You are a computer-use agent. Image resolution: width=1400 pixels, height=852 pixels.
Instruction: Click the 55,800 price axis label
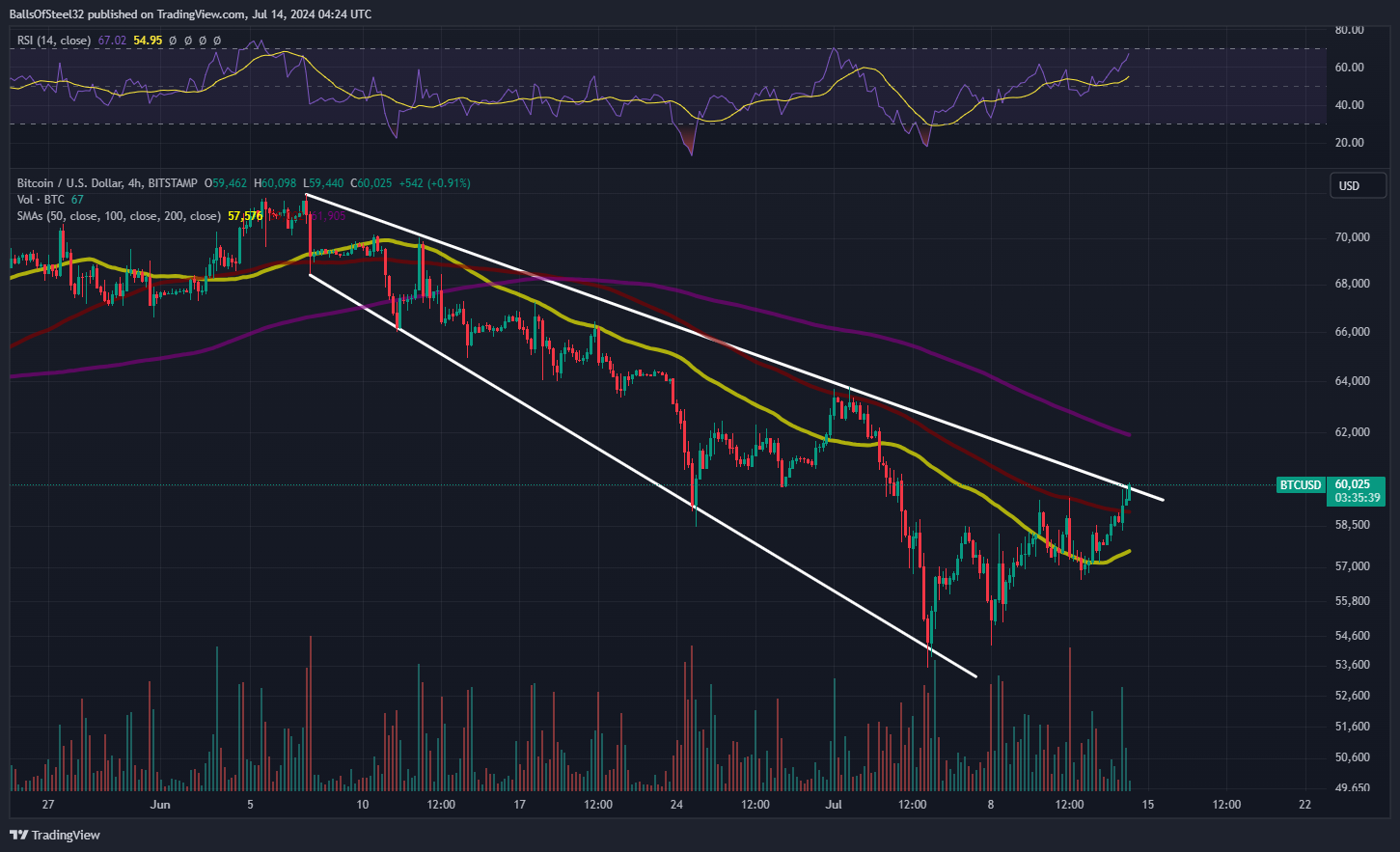pos(1352,601)
